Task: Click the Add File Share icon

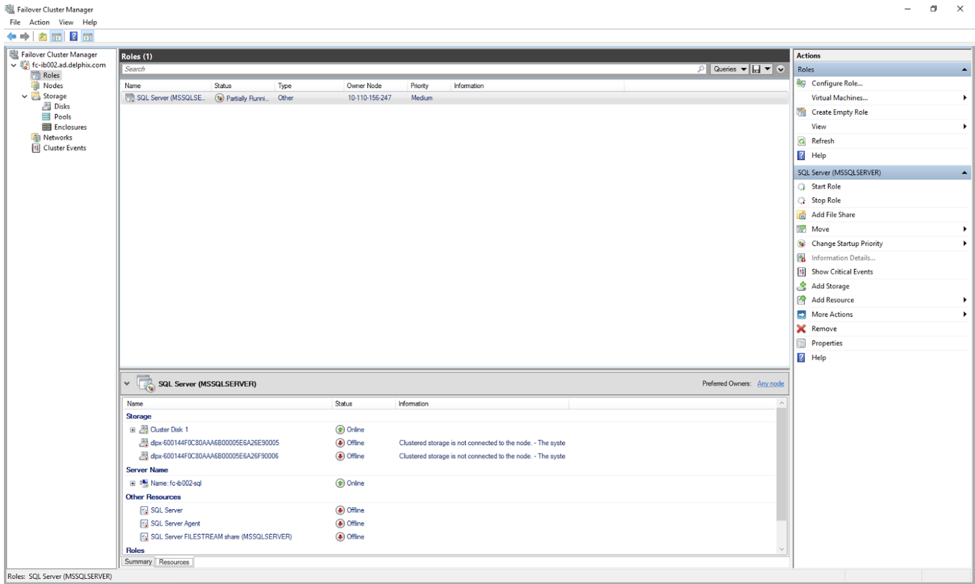Action: 801,215
